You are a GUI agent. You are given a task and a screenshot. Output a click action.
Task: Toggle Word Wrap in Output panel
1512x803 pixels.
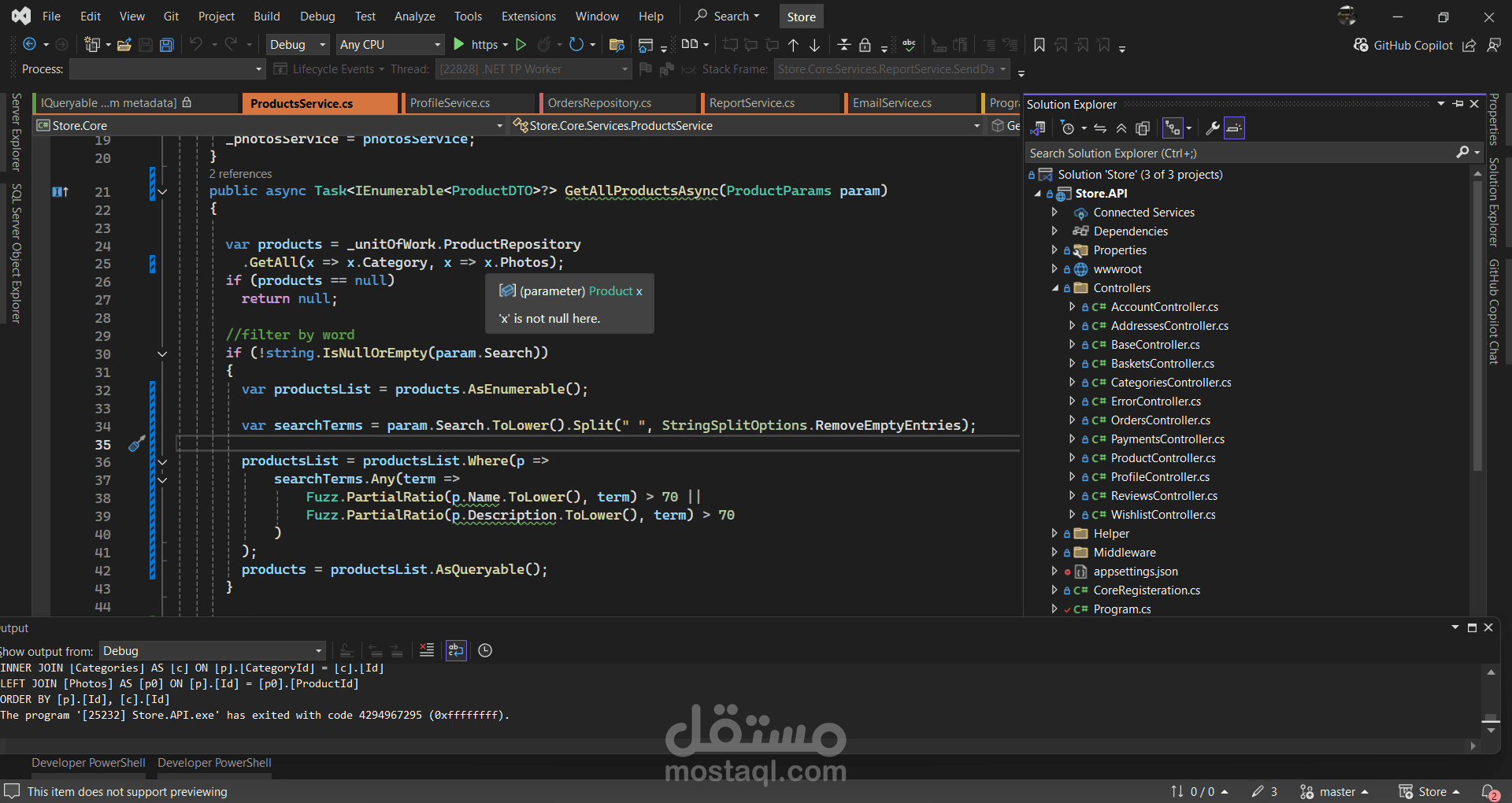[x=456, y=650]
